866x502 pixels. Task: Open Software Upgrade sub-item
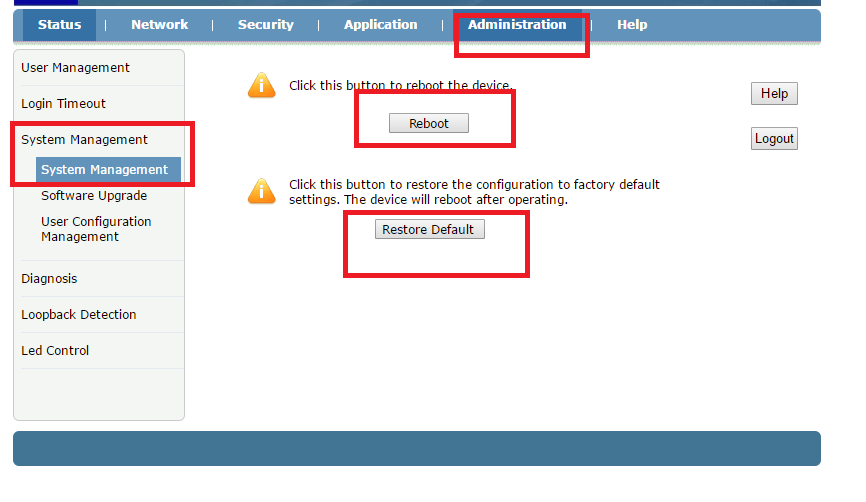pos(94,196)
